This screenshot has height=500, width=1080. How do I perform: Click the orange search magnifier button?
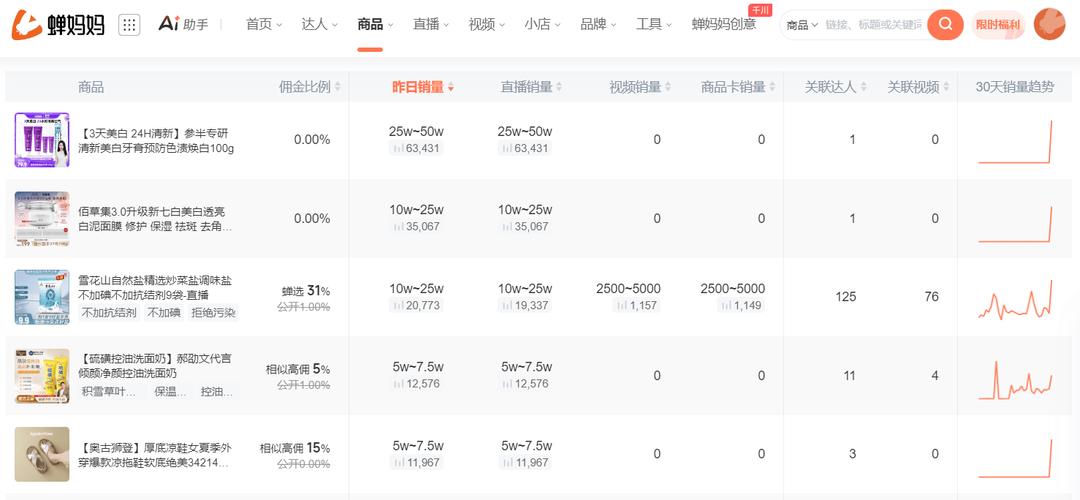pos(945,24)
